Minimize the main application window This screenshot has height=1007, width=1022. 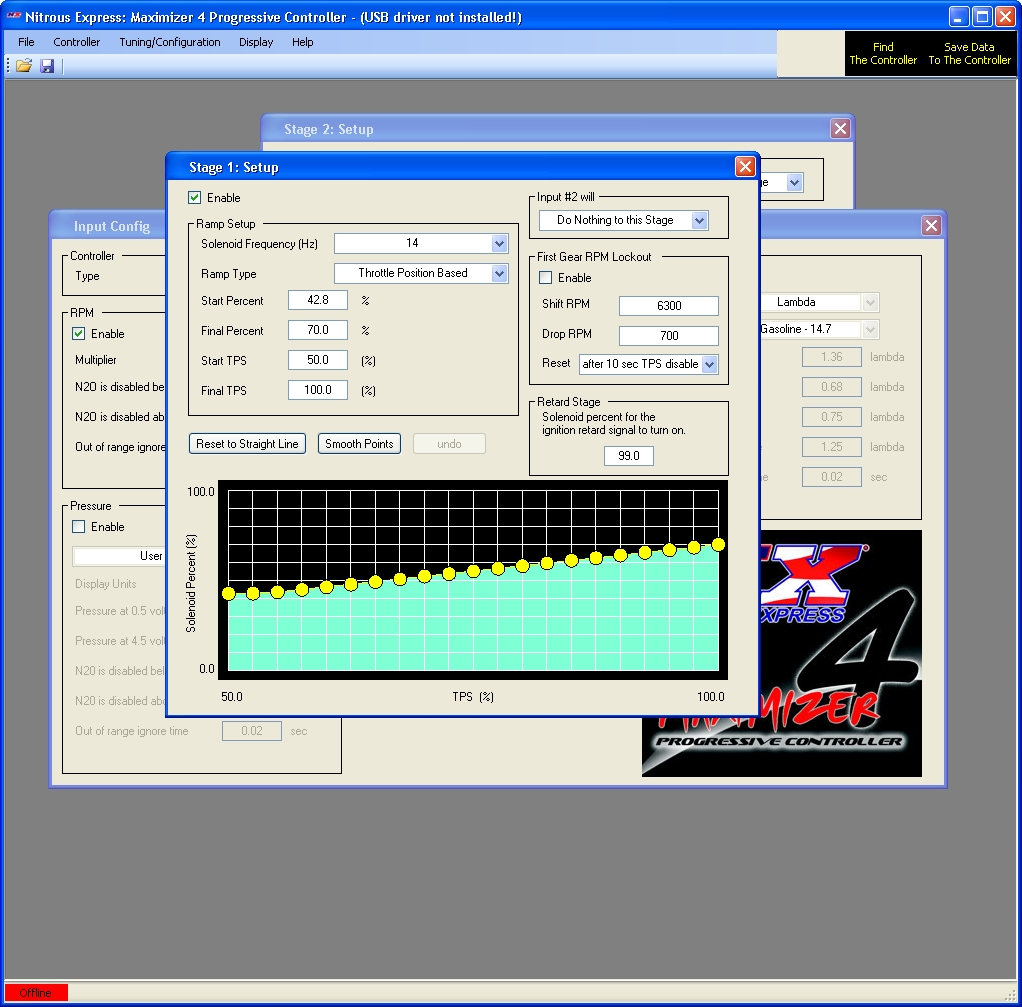coord(958,16)
